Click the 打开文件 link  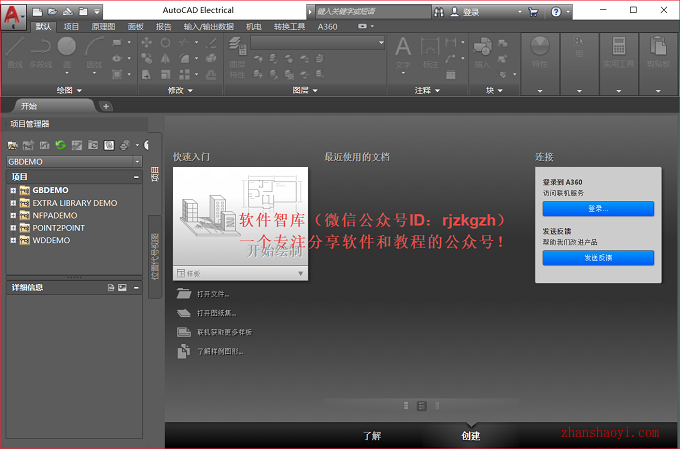click(x=213, y=294)
